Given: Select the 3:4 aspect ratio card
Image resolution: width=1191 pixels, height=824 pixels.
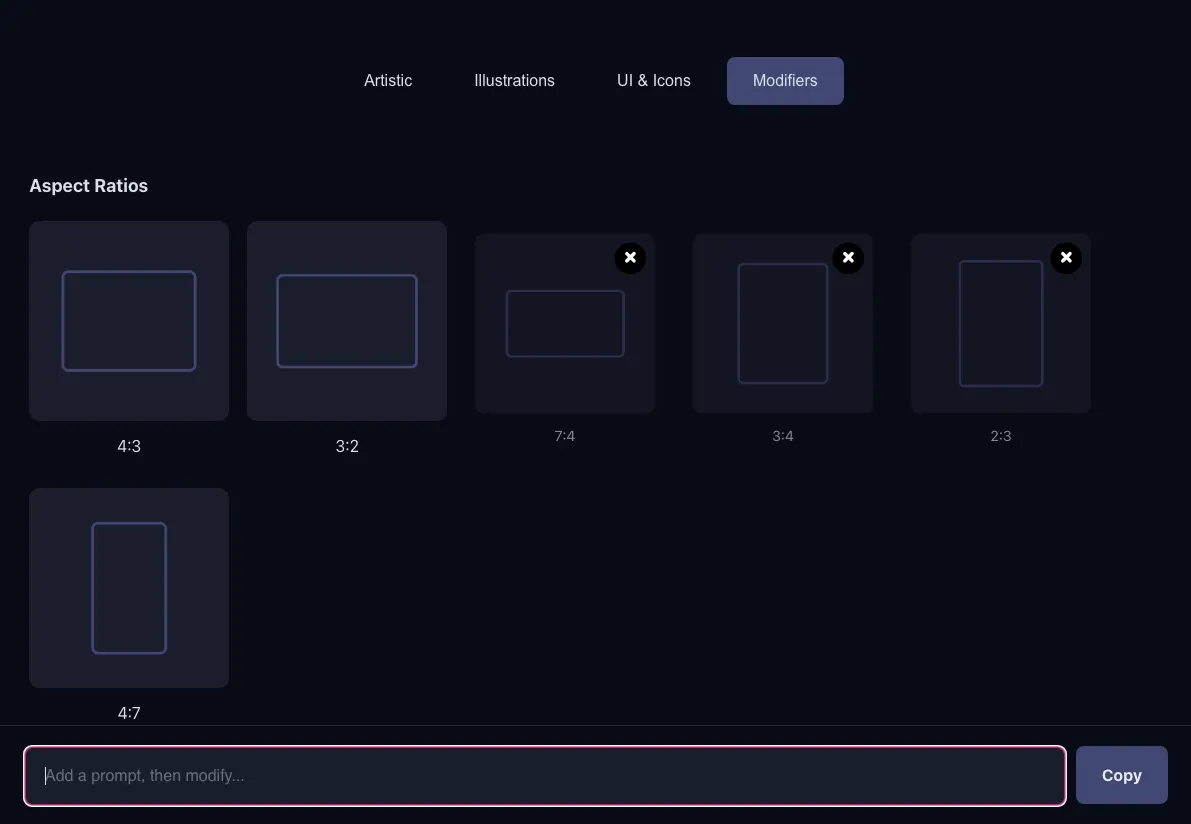Looking at the screenshot, I should [783, 324].
